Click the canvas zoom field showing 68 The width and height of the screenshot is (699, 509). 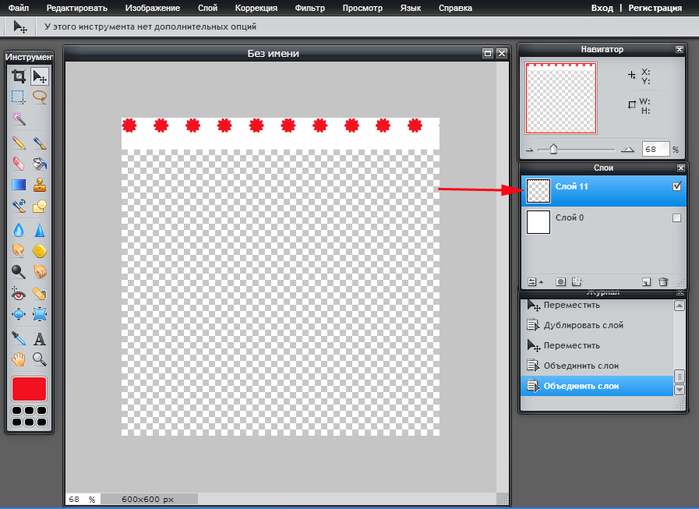[x=83, y=499]
